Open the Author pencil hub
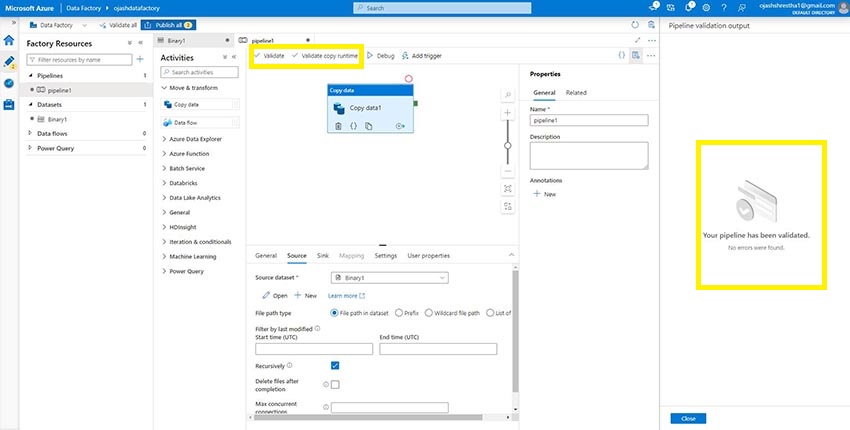Image resolution: width=850 pixels, height=430 pixels. point(9,61)
